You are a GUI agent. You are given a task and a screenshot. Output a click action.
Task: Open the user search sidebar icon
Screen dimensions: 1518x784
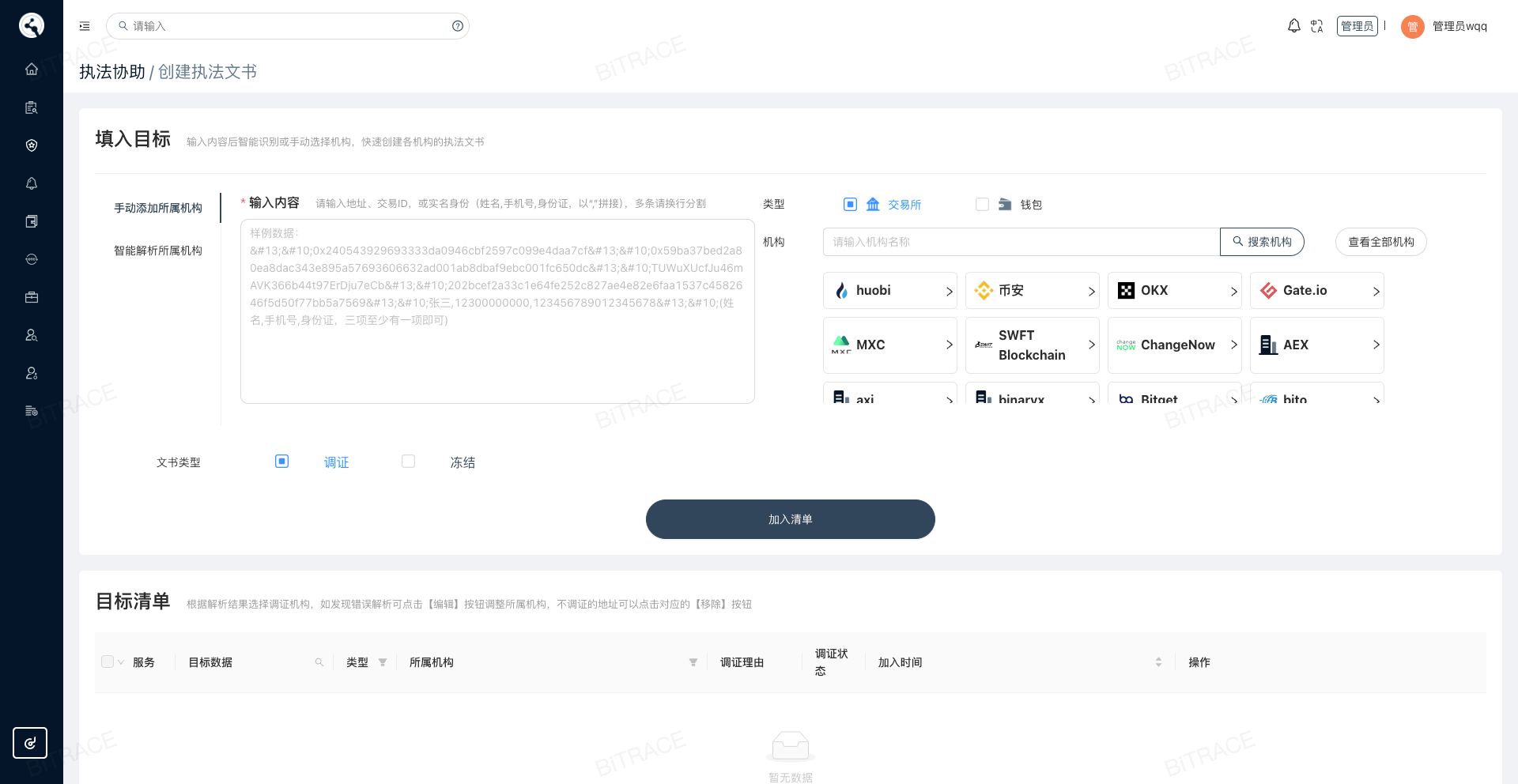[32, 334]
